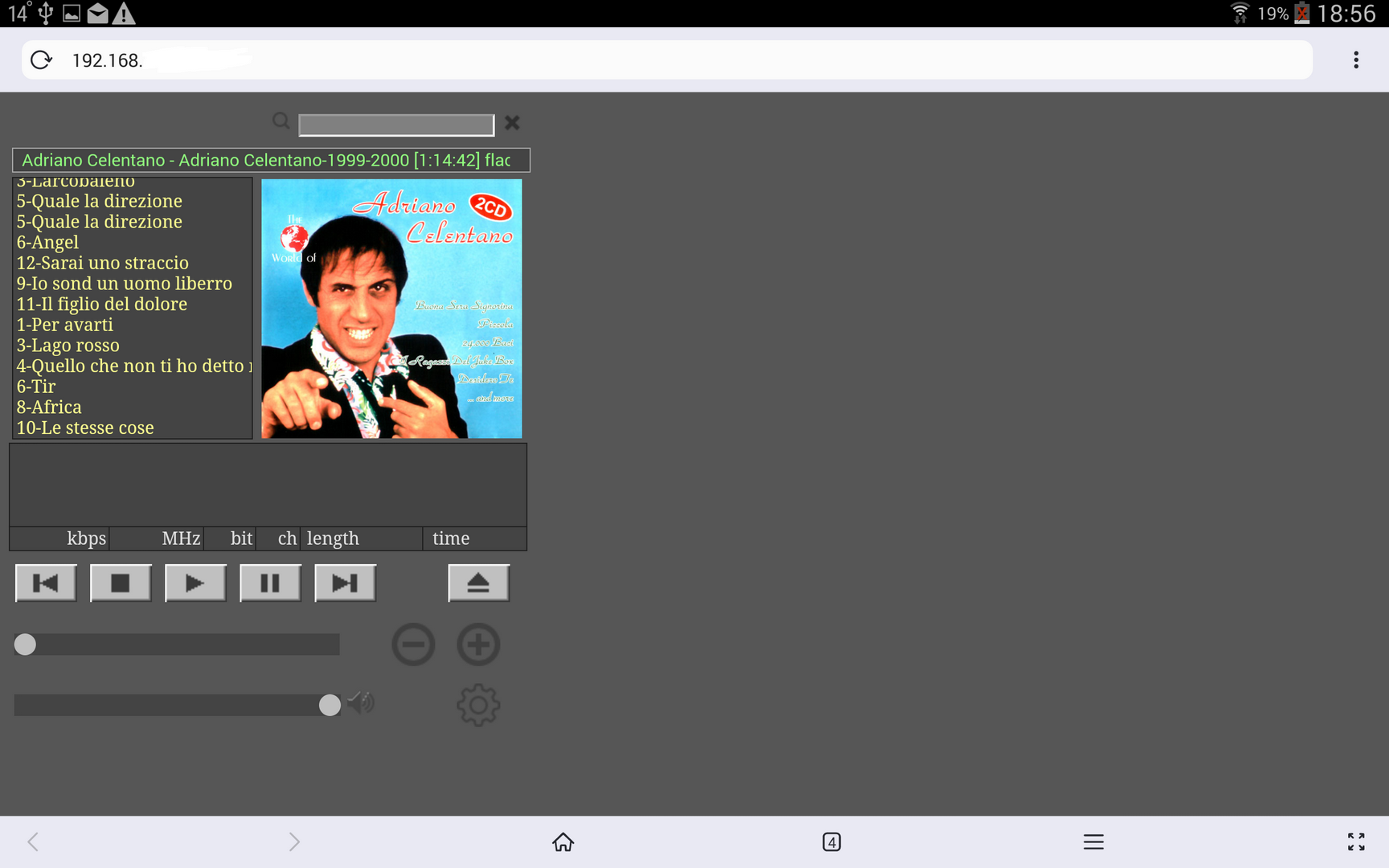Focus the playlist search field
This screenshot has width=1389, height=868.
[396, 125]
